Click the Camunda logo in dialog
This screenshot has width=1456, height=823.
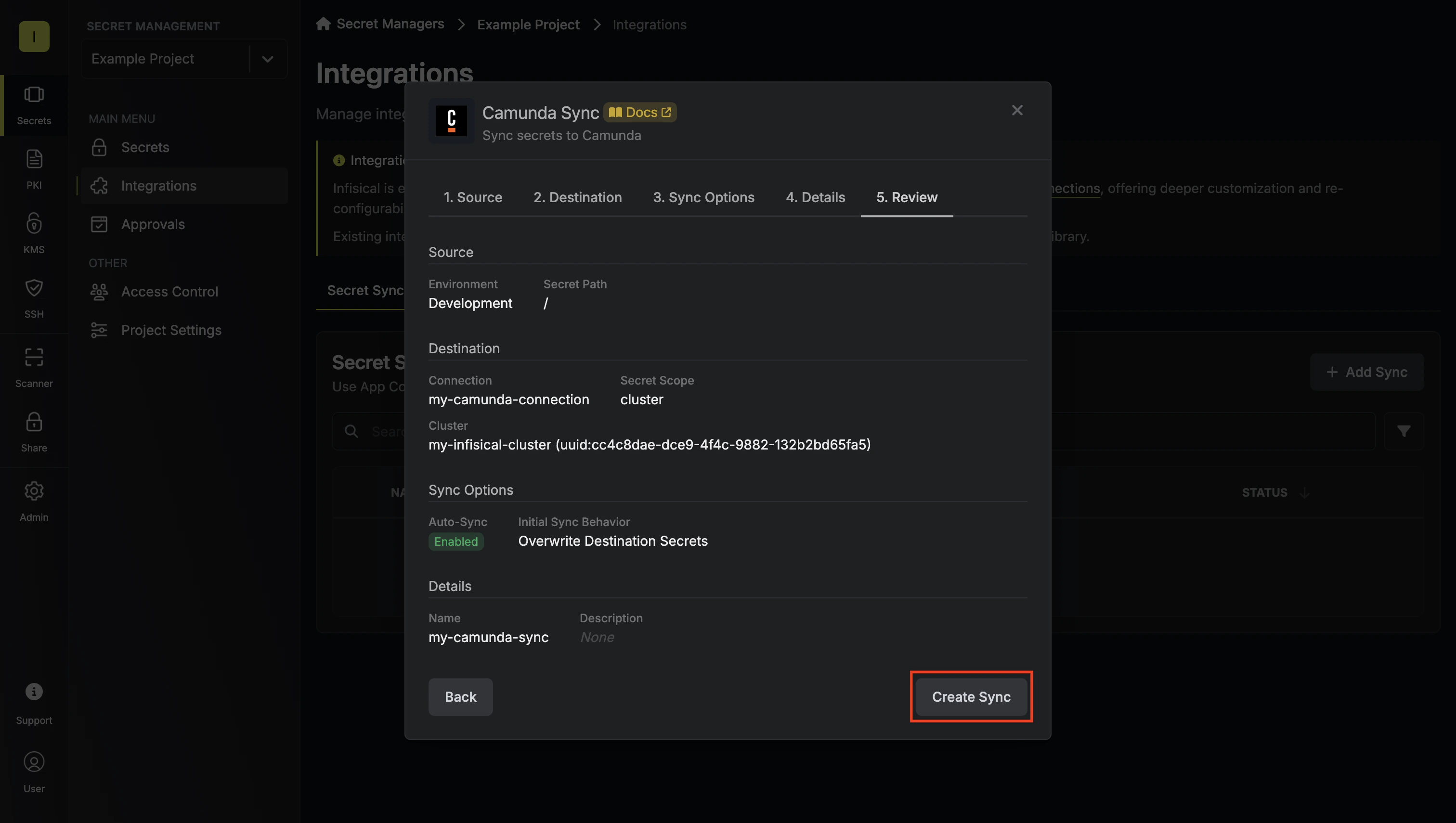tap(451, 120)
